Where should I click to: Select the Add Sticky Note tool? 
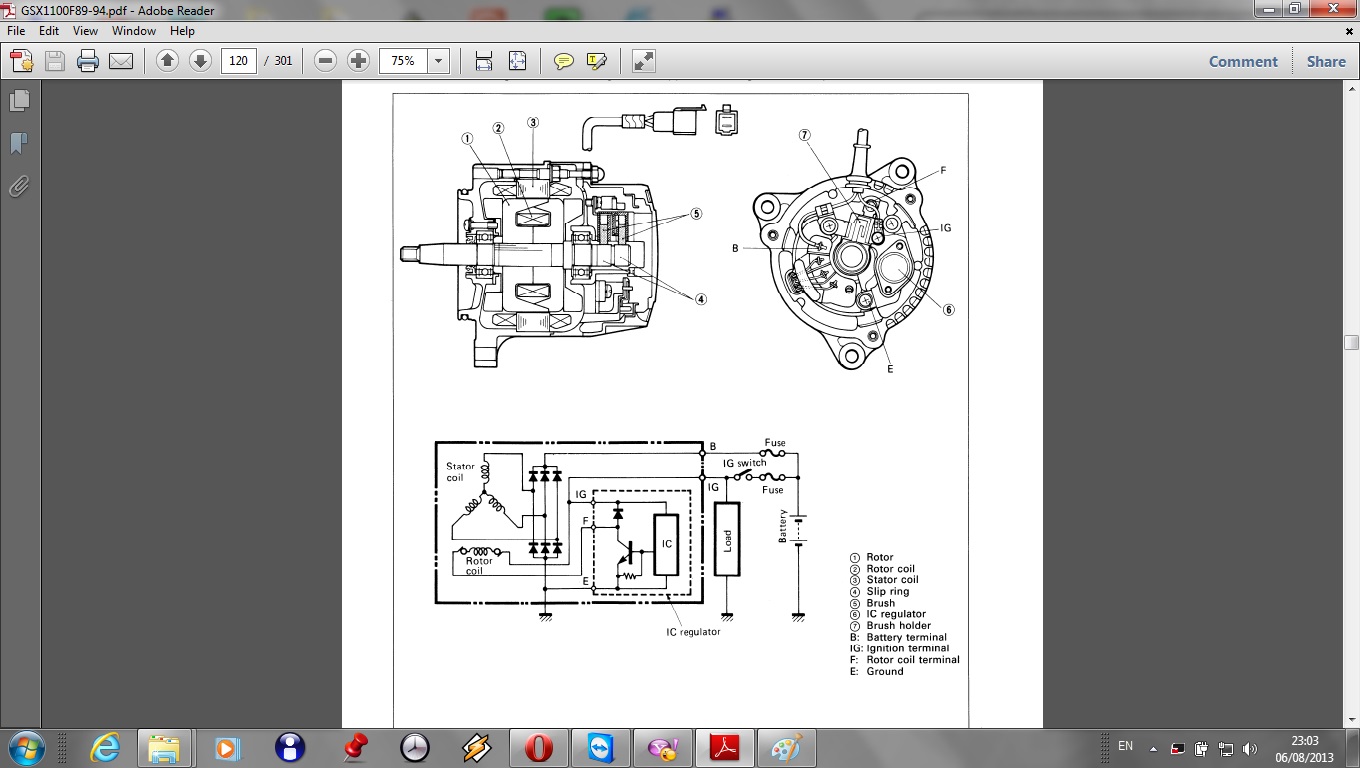point(564,61)
